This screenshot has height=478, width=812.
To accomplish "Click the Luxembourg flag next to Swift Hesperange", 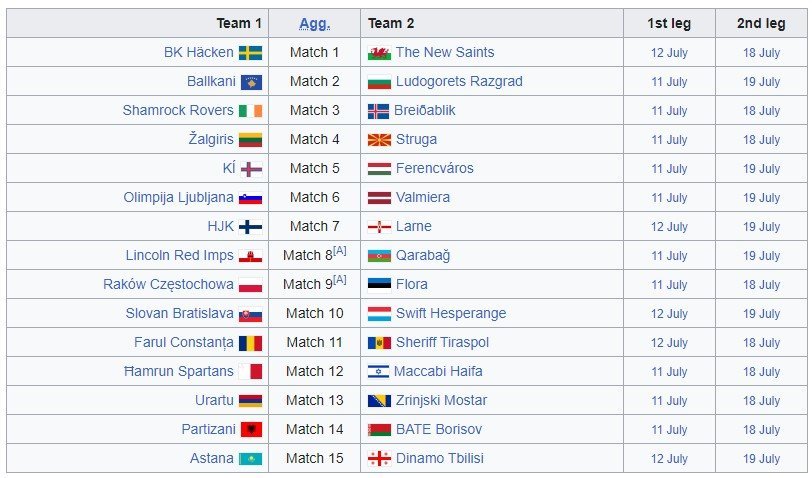I will click(x=379, y=314).
